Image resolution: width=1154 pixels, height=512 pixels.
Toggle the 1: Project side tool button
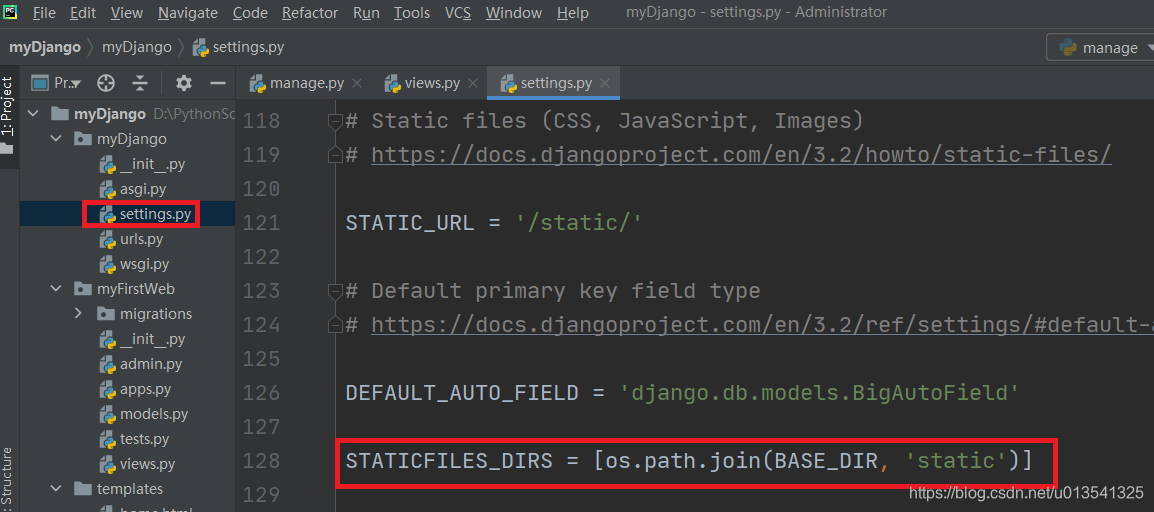tap(8, 115)
